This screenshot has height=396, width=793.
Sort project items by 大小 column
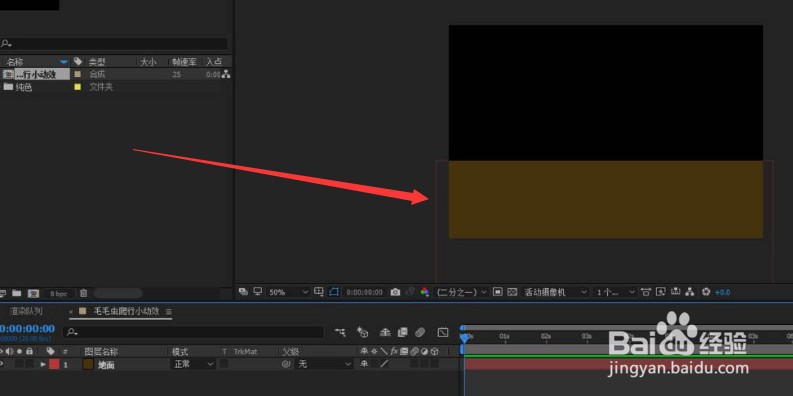(148, 62)
